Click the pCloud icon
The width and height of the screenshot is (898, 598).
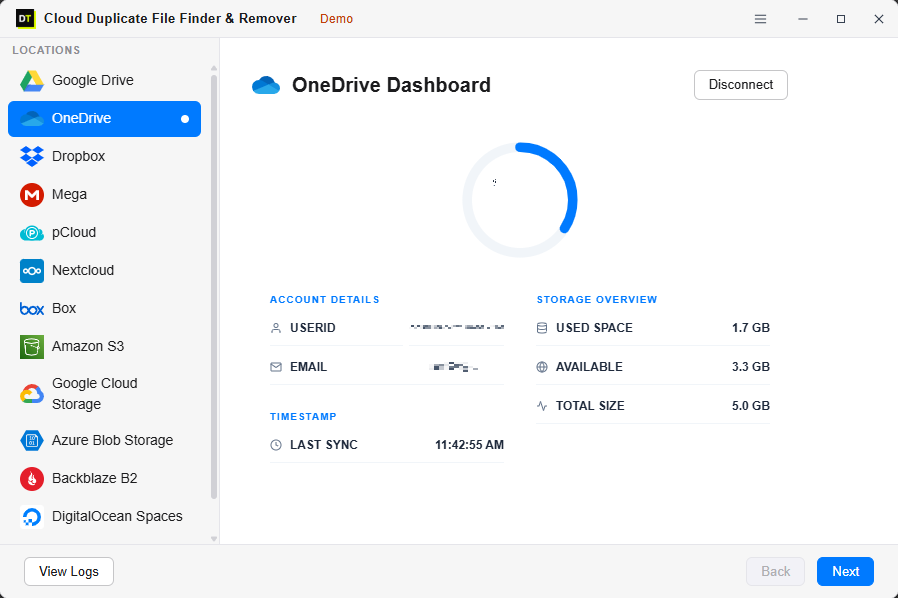coord(32,233)
